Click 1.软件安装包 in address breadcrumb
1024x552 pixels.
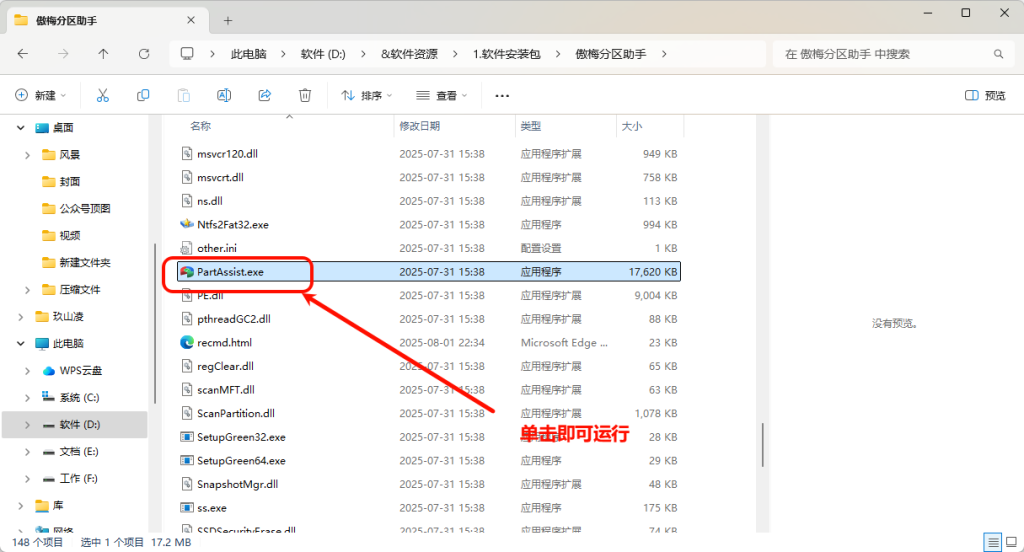[507, 54]
